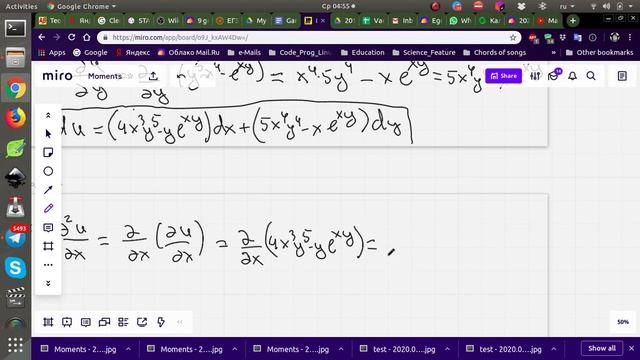Expand toolbar with down chevrons
The height and width of the screenshot is (360, 640).
(x=48, y=283)
